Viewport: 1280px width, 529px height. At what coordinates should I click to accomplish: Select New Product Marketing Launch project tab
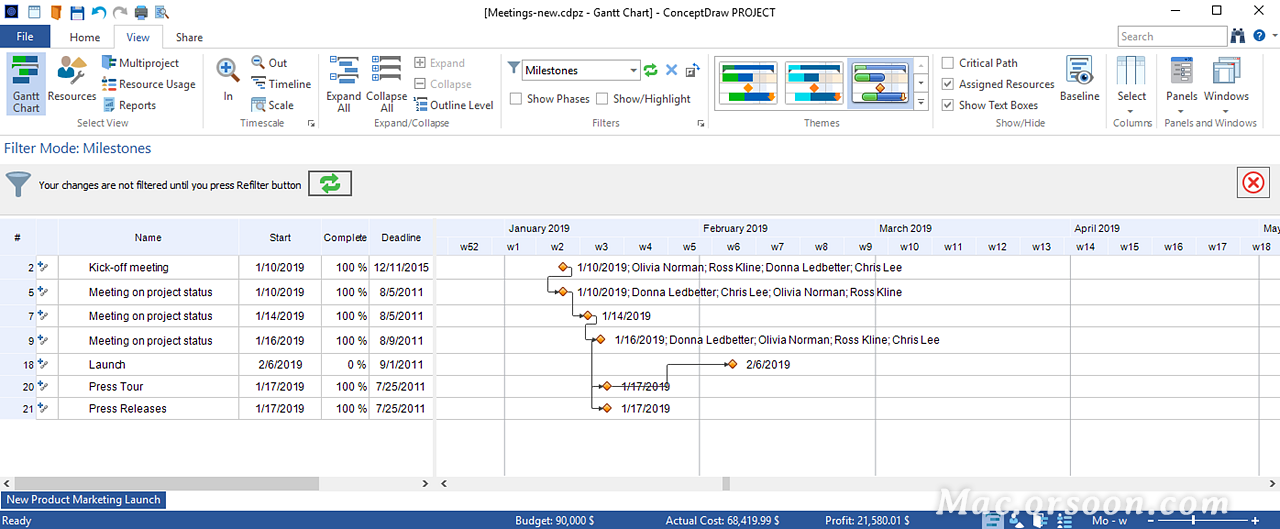(83, 500)
